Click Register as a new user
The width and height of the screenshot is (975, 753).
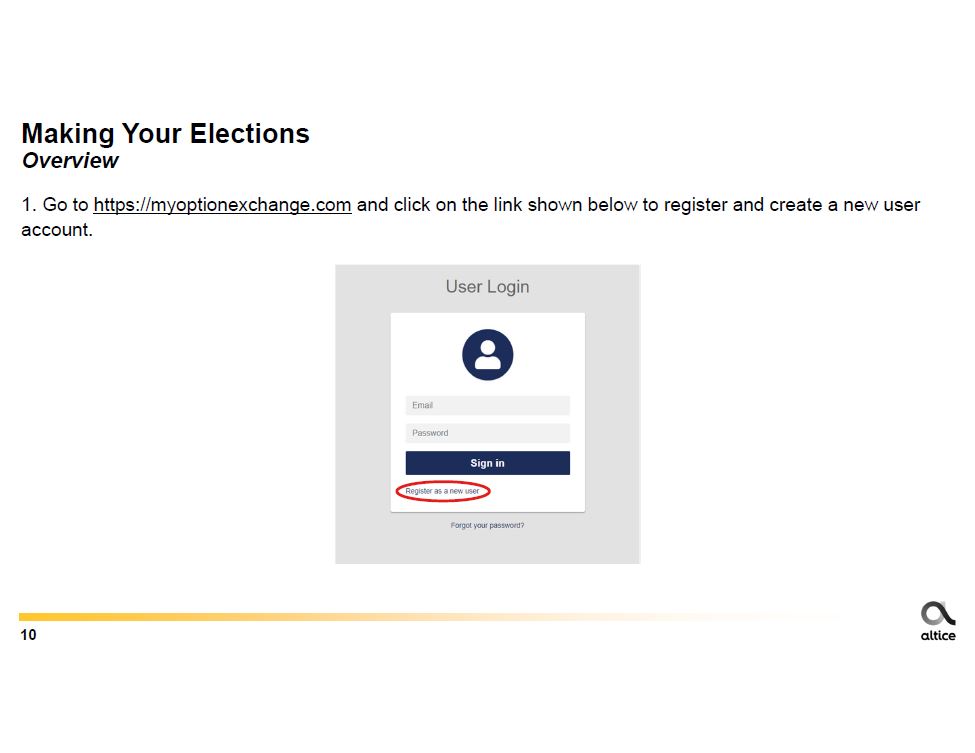tap(442, 491)
